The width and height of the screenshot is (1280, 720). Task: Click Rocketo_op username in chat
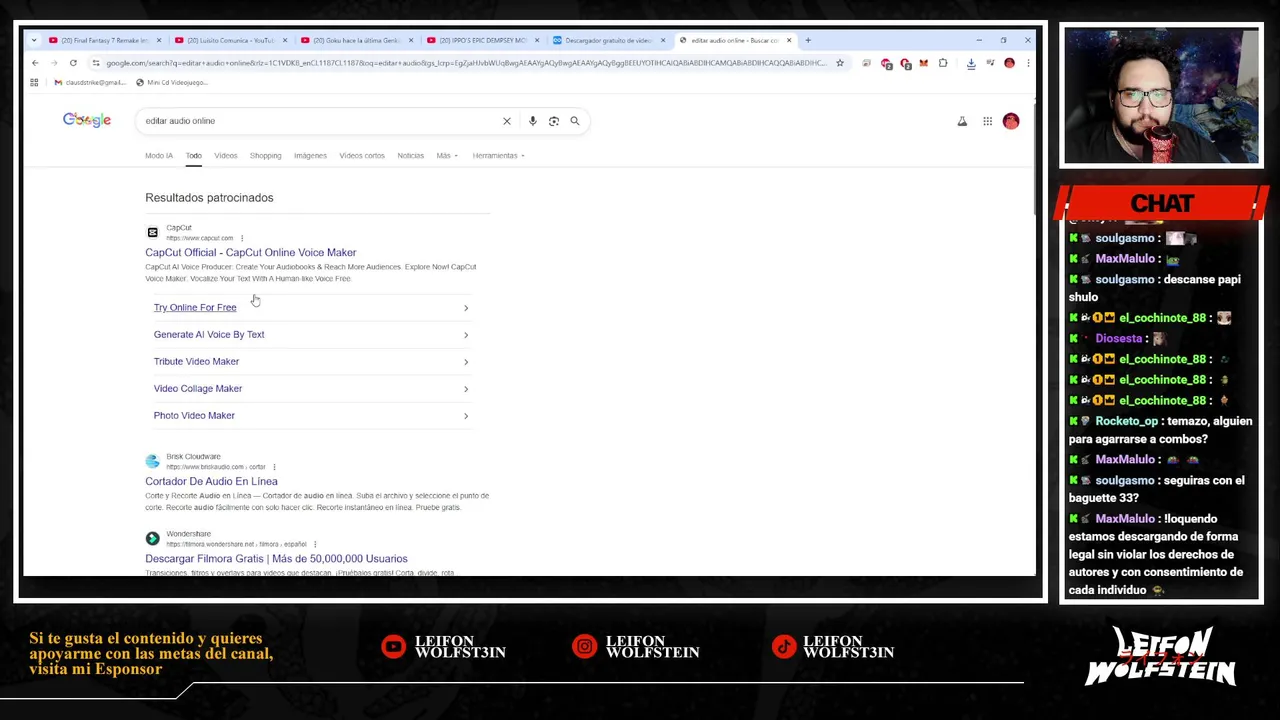click(x=1126, y=421)
